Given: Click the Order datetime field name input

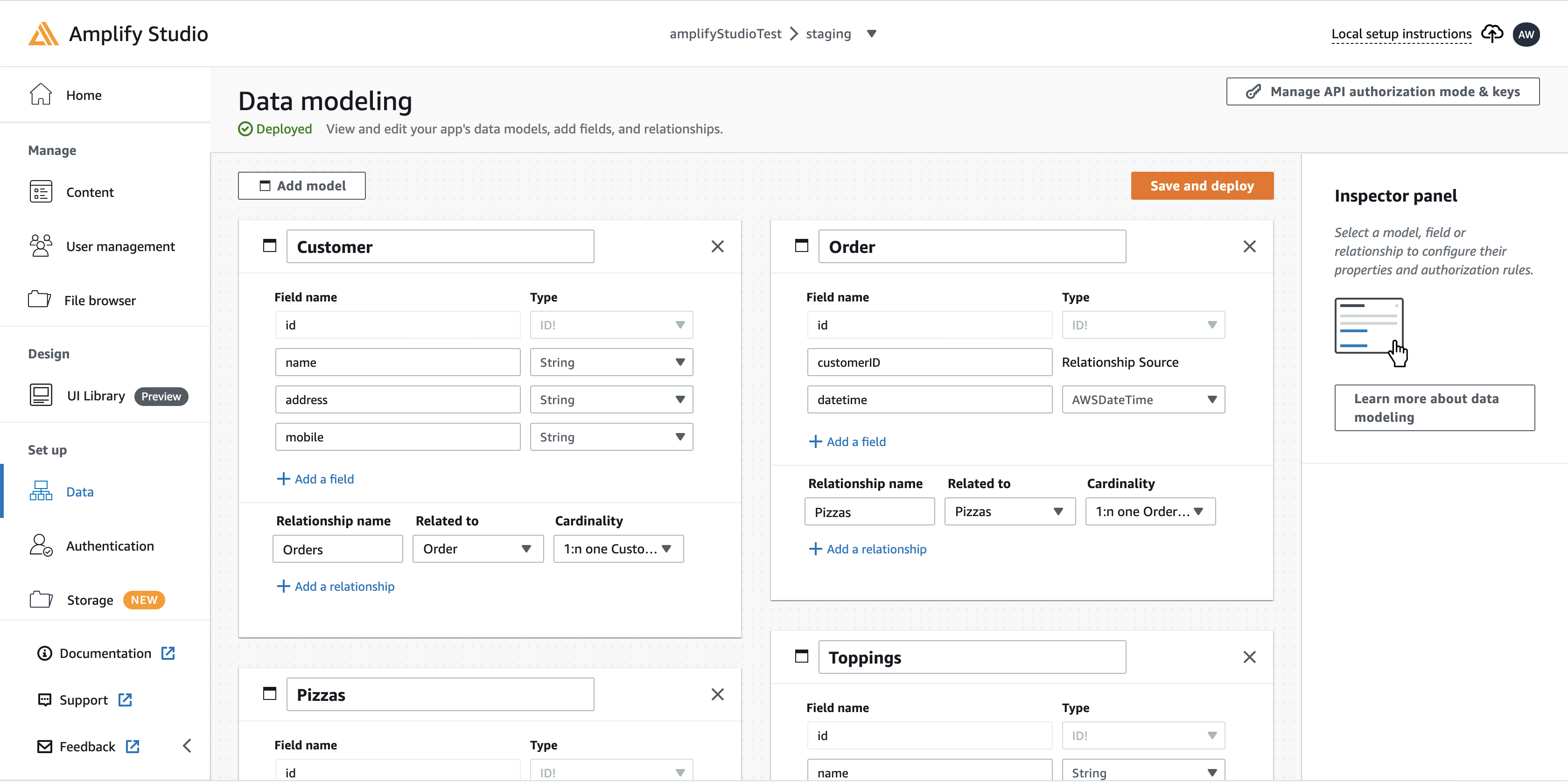Looking at the screenshot, I should coord(930,399).
